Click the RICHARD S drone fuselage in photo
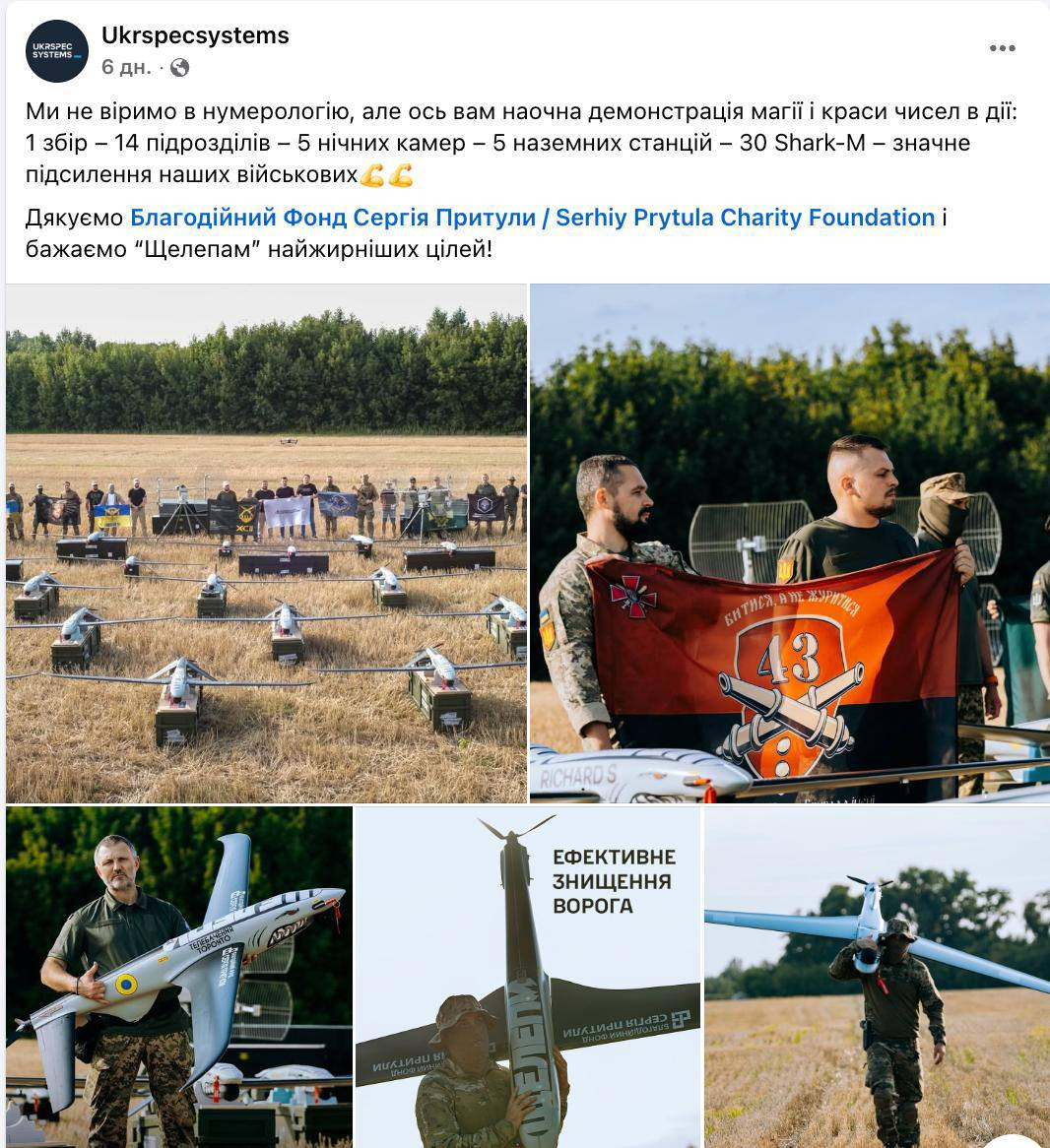 pos(637,776)
